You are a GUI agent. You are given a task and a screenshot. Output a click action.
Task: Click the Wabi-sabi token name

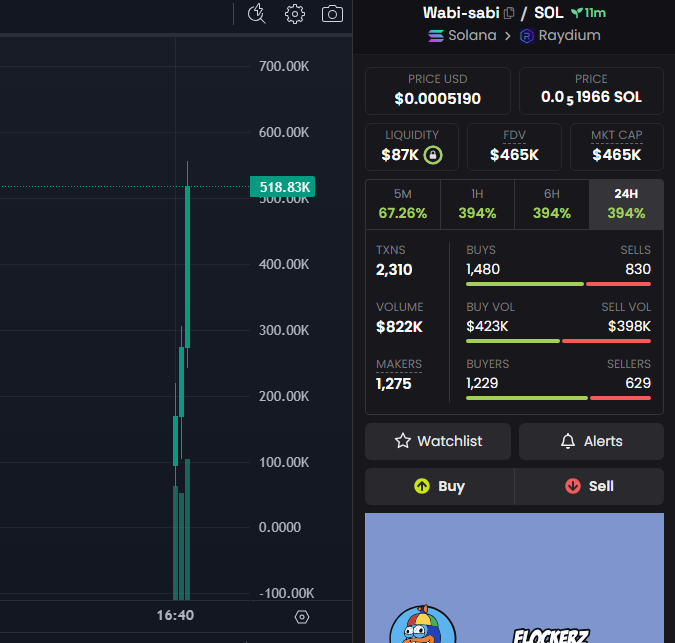461,13
